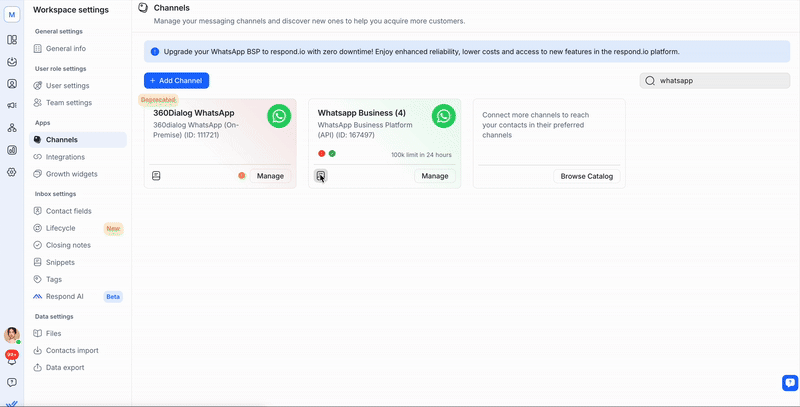Open the M workspace switcher
Image resolution: width=800 pixels, height=407 pixels.
tap(12, 14)
